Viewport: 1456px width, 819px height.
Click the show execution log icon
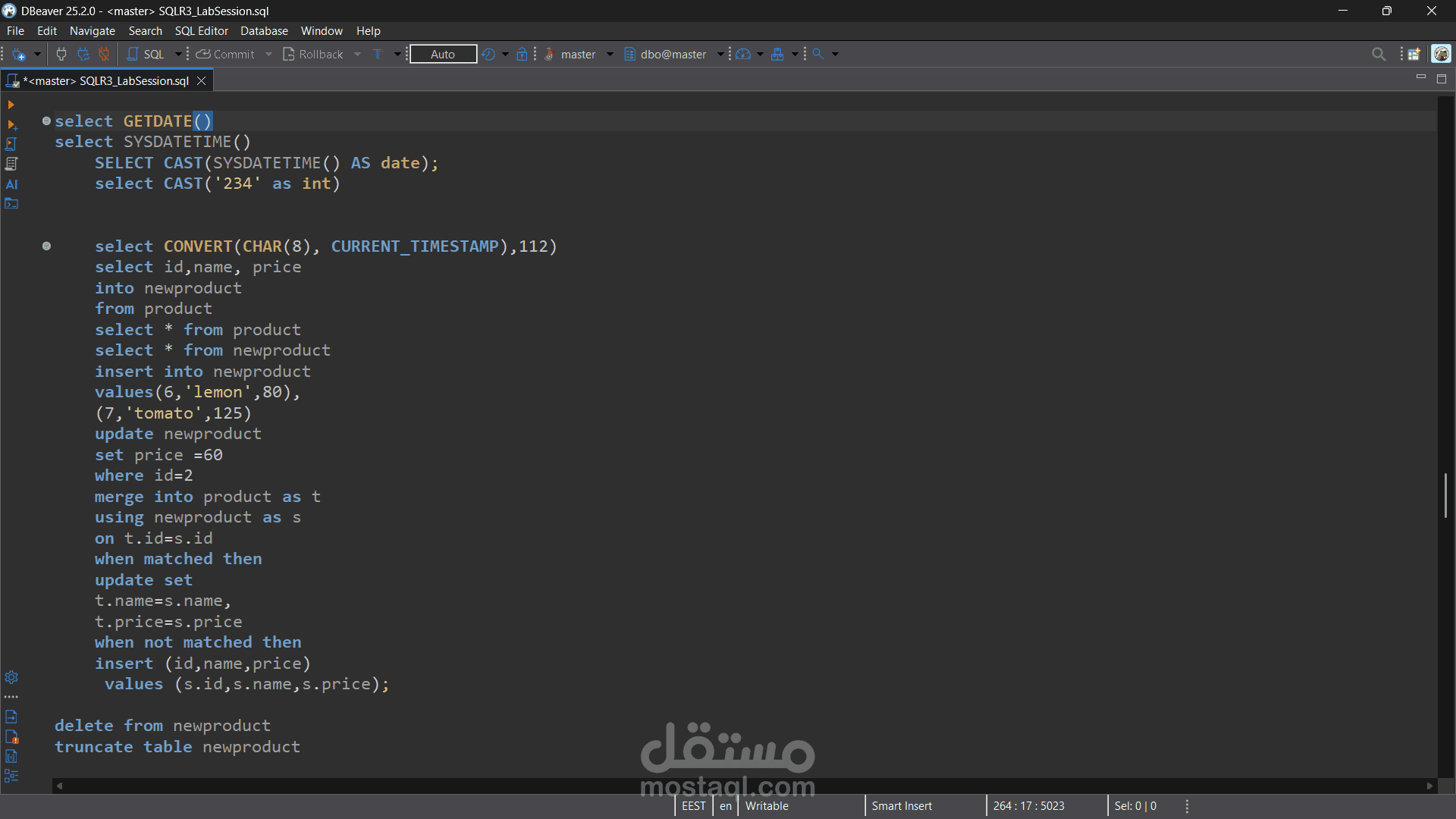point(11,736)
